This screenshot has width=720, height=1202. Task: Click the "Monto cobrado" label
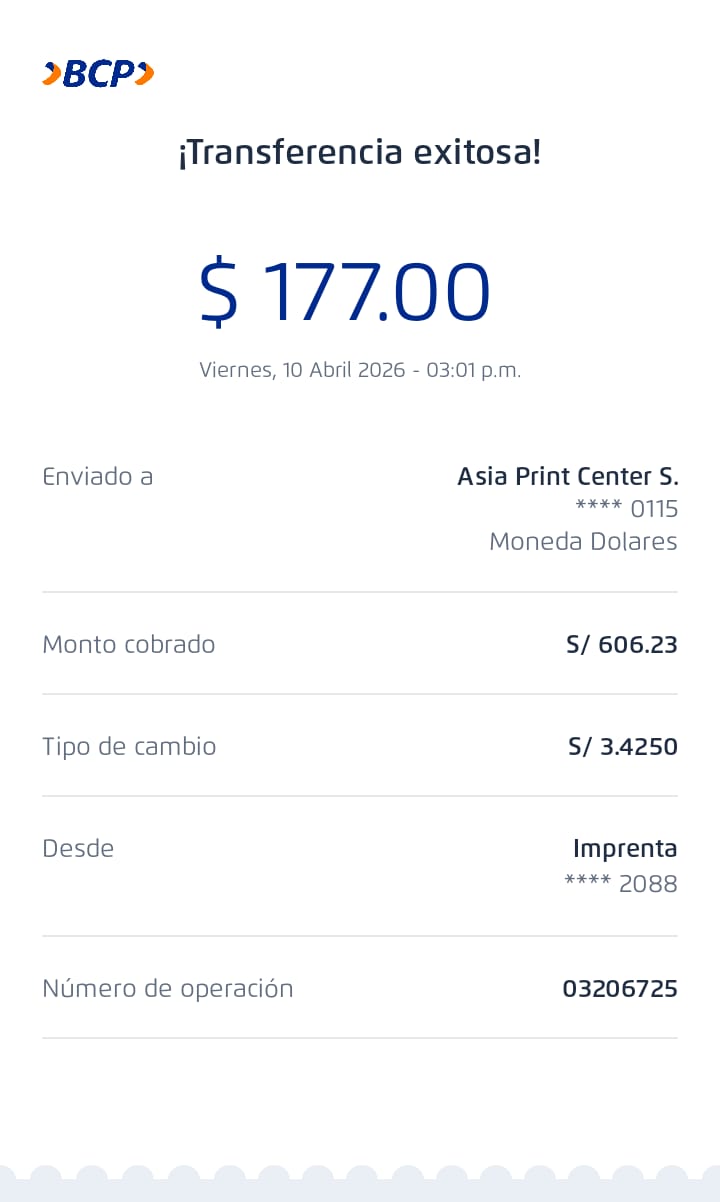pyautogui.click(x=128, y=645)
